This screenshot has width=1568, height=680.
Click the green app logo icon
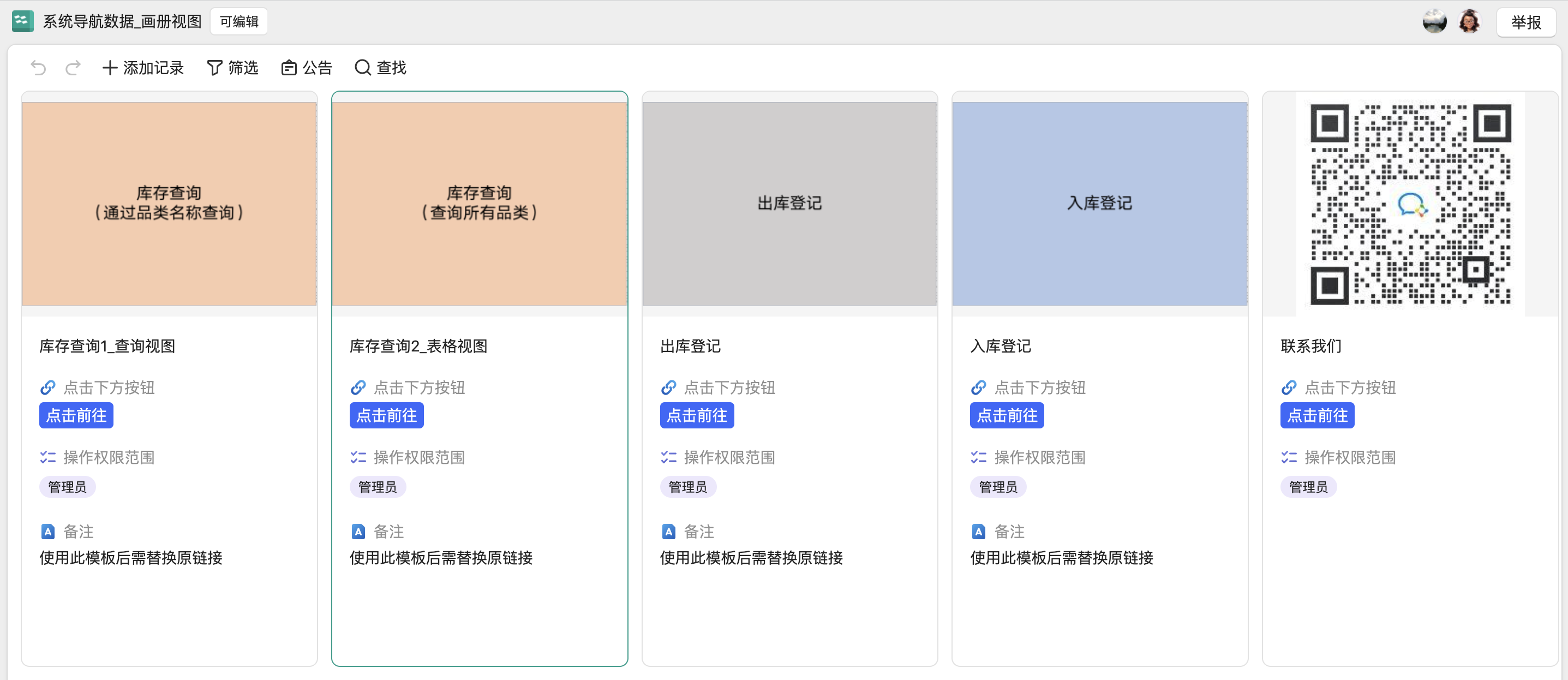[x=23, y=21]
